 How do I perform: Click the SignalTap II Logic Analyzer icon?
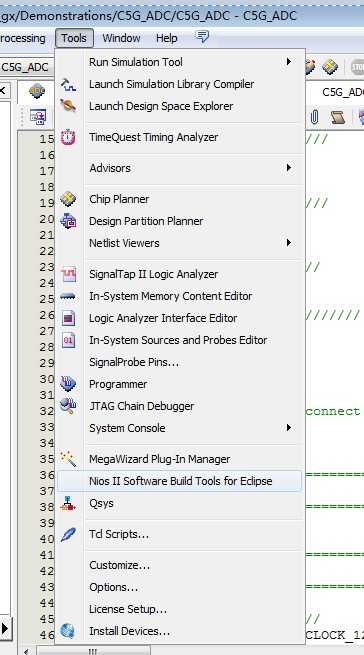click(x=68, y=274)
